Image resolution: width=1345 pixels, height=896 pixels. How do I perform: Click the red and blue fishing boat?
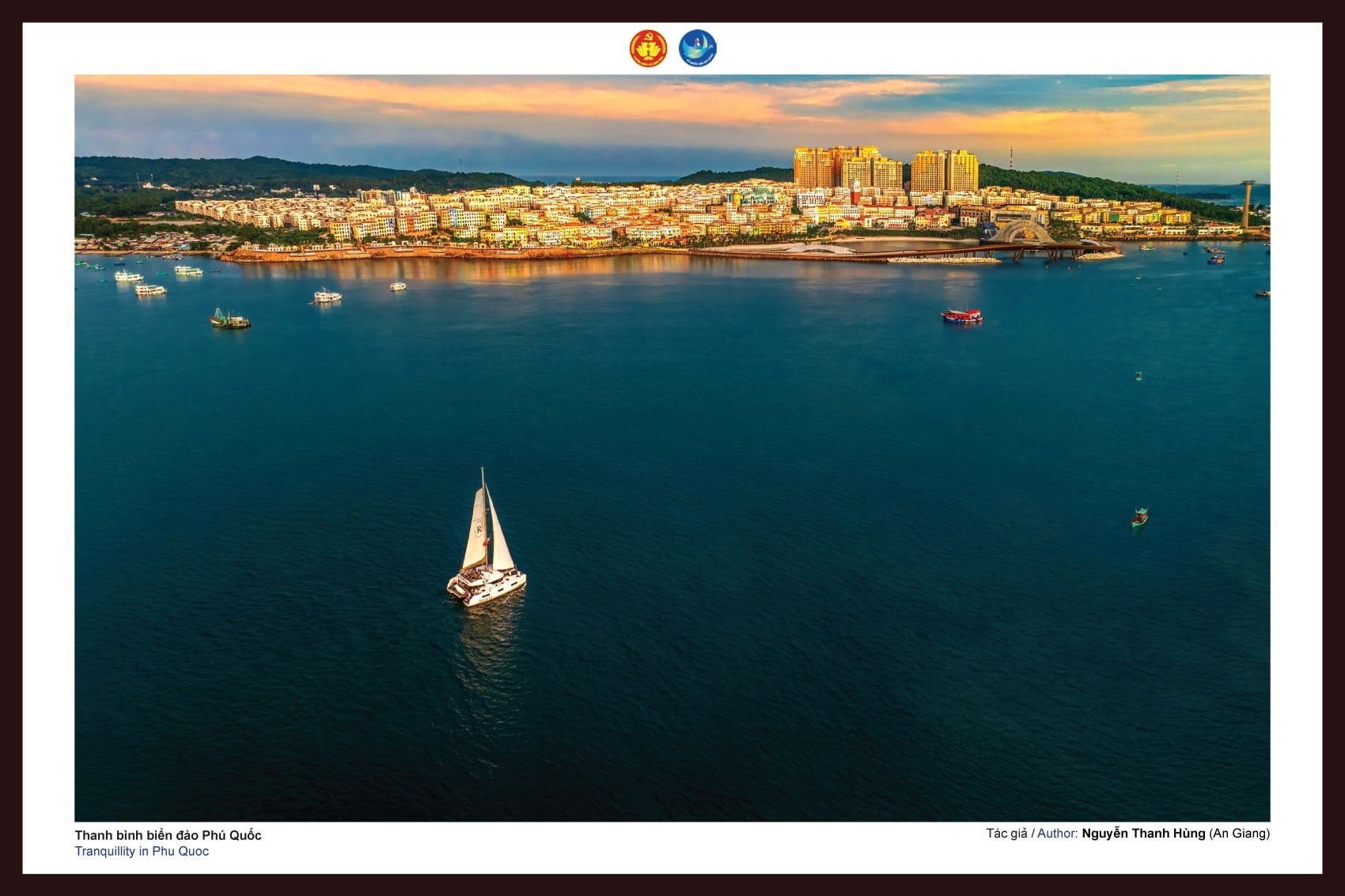click(x=961, y=316)
